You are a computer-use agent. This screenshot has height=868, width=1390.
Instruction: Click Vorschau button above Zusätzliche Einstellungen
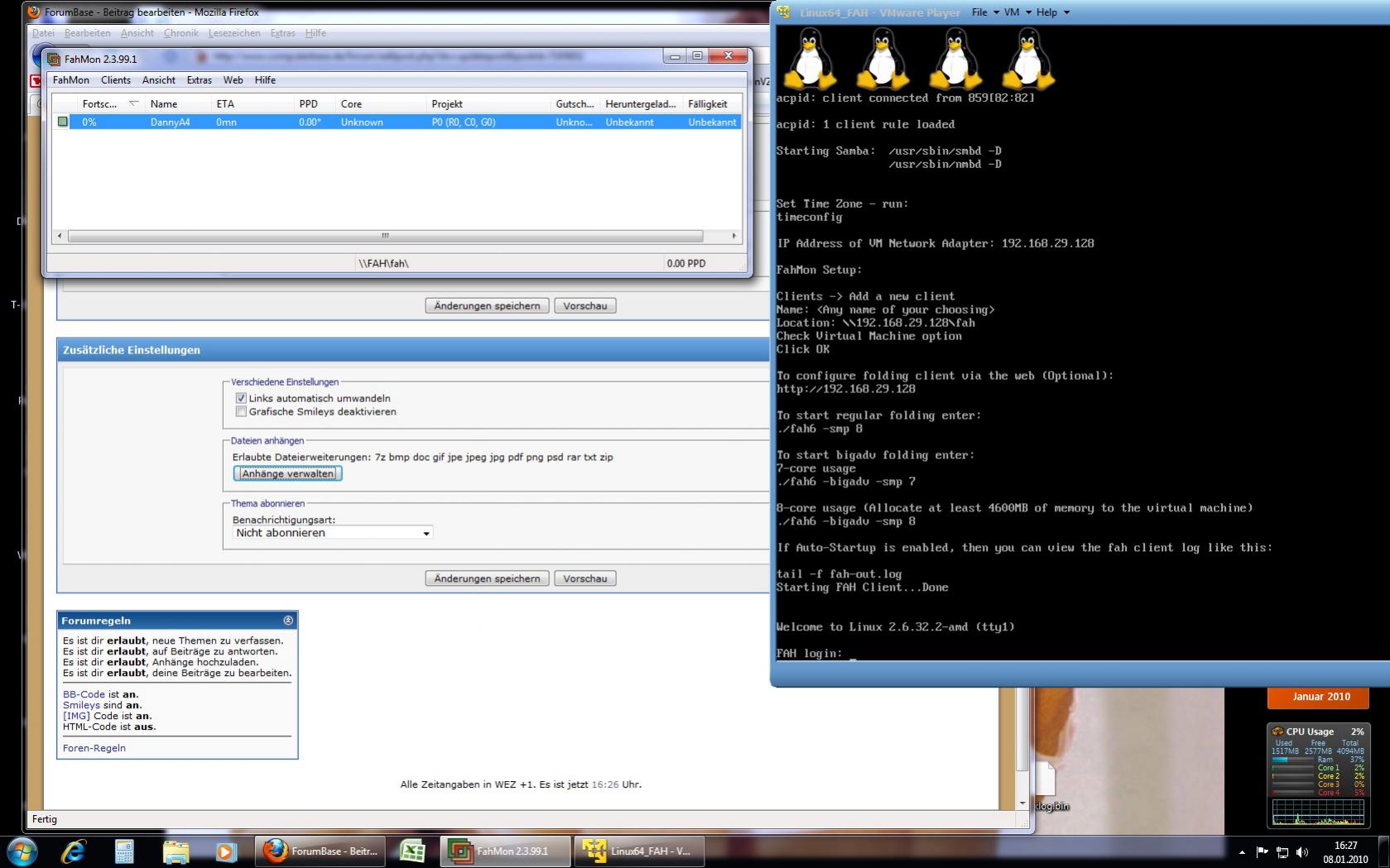[585, 305]
